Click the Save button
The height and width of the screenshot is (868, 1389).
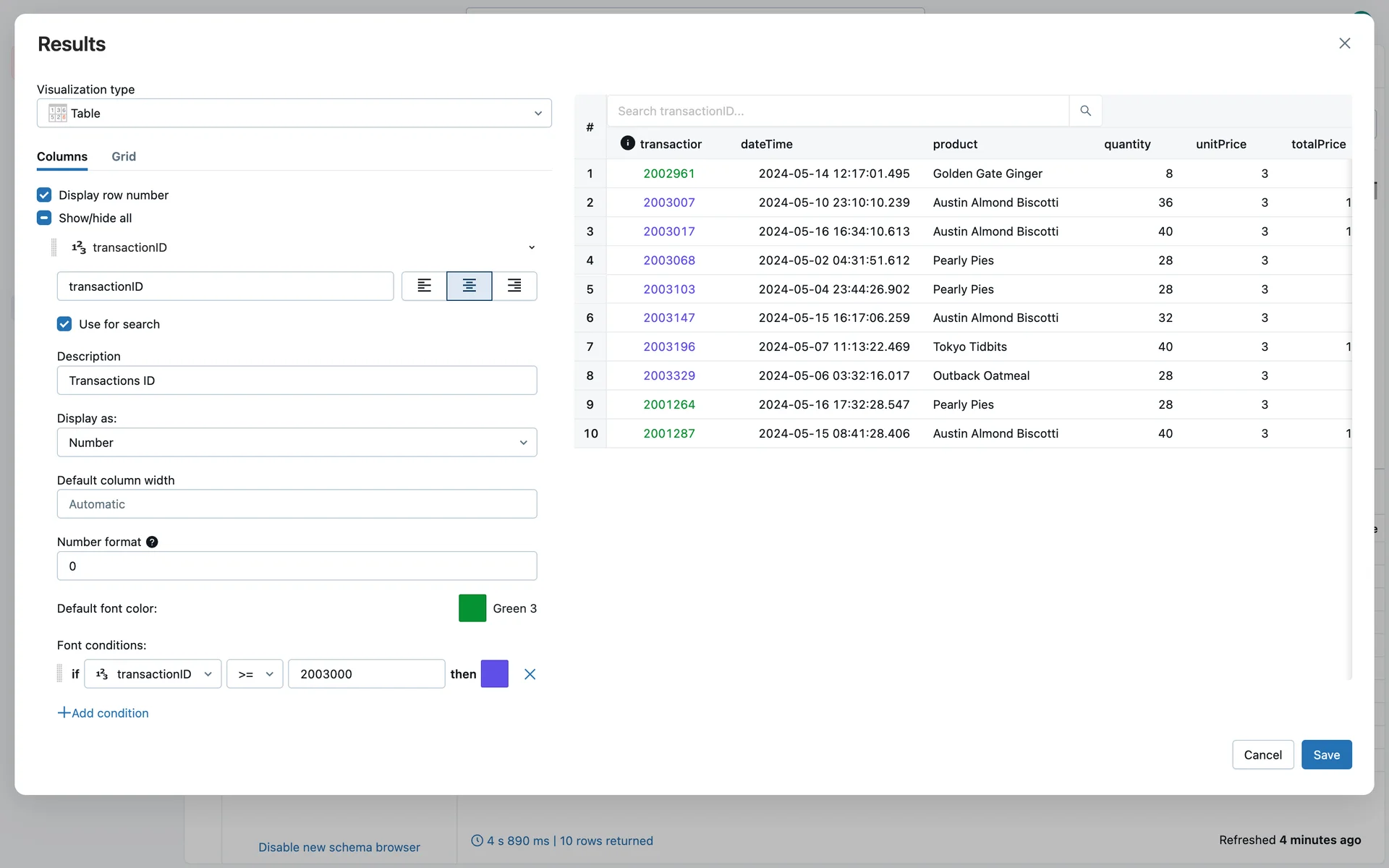[1326, 754]
